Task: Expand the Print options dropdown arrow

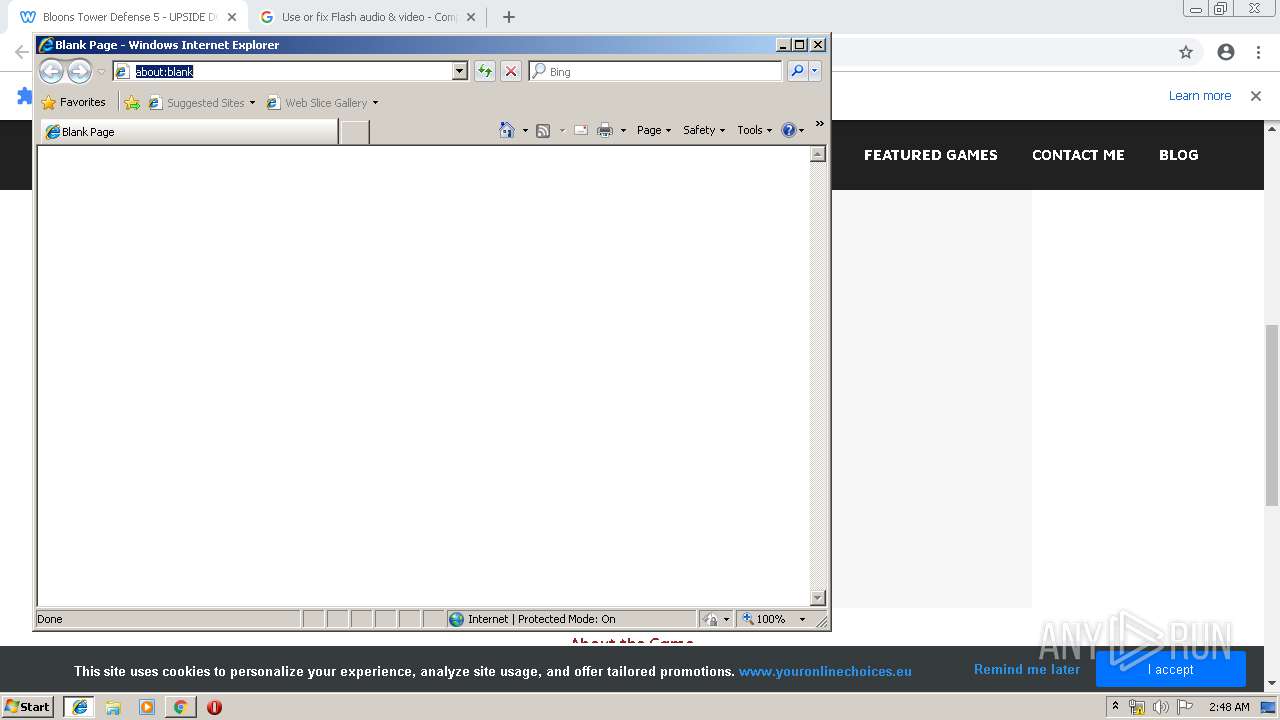Action: click(623, 130)
